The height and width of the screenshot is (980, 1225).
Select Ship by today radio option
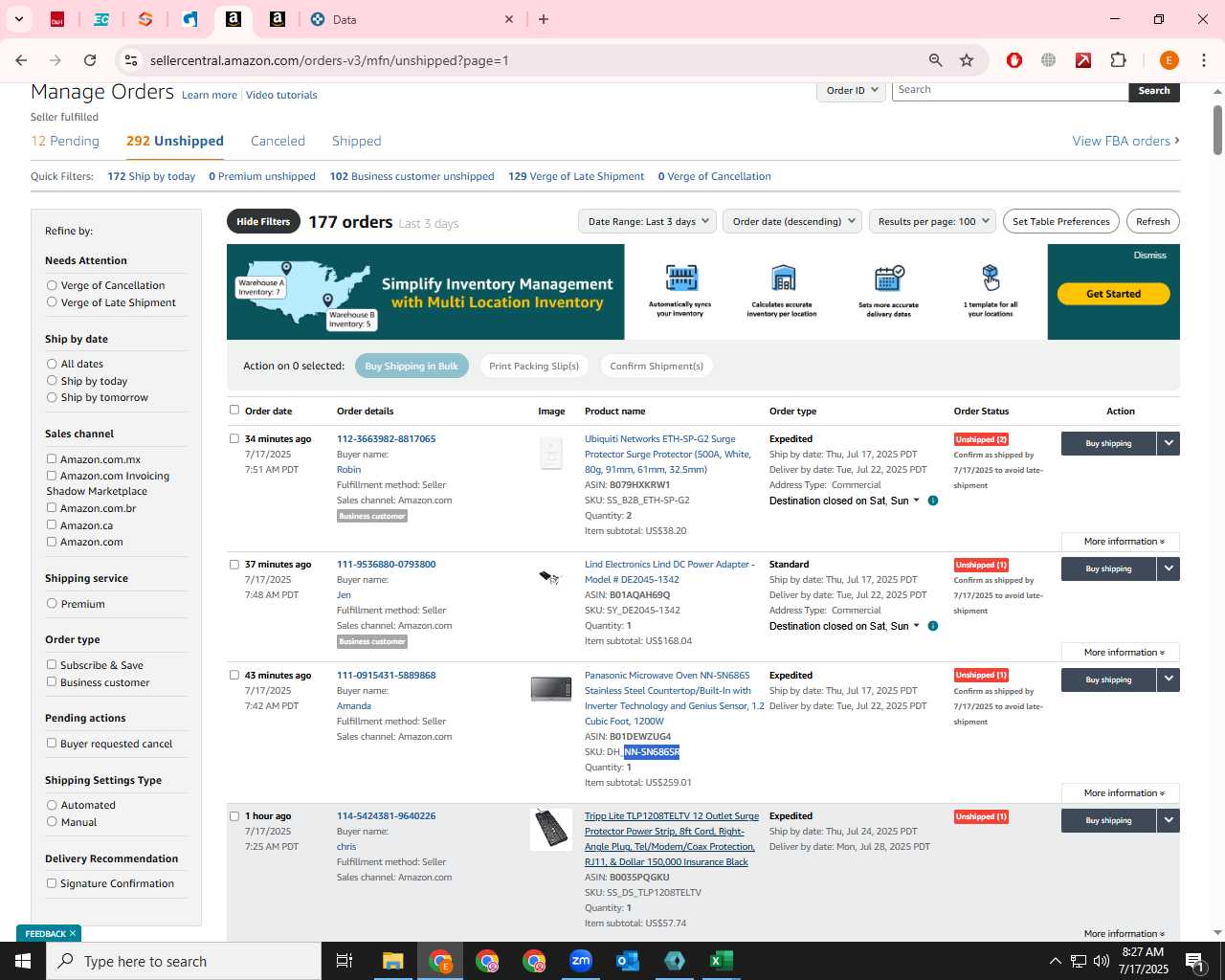[52, 381]
